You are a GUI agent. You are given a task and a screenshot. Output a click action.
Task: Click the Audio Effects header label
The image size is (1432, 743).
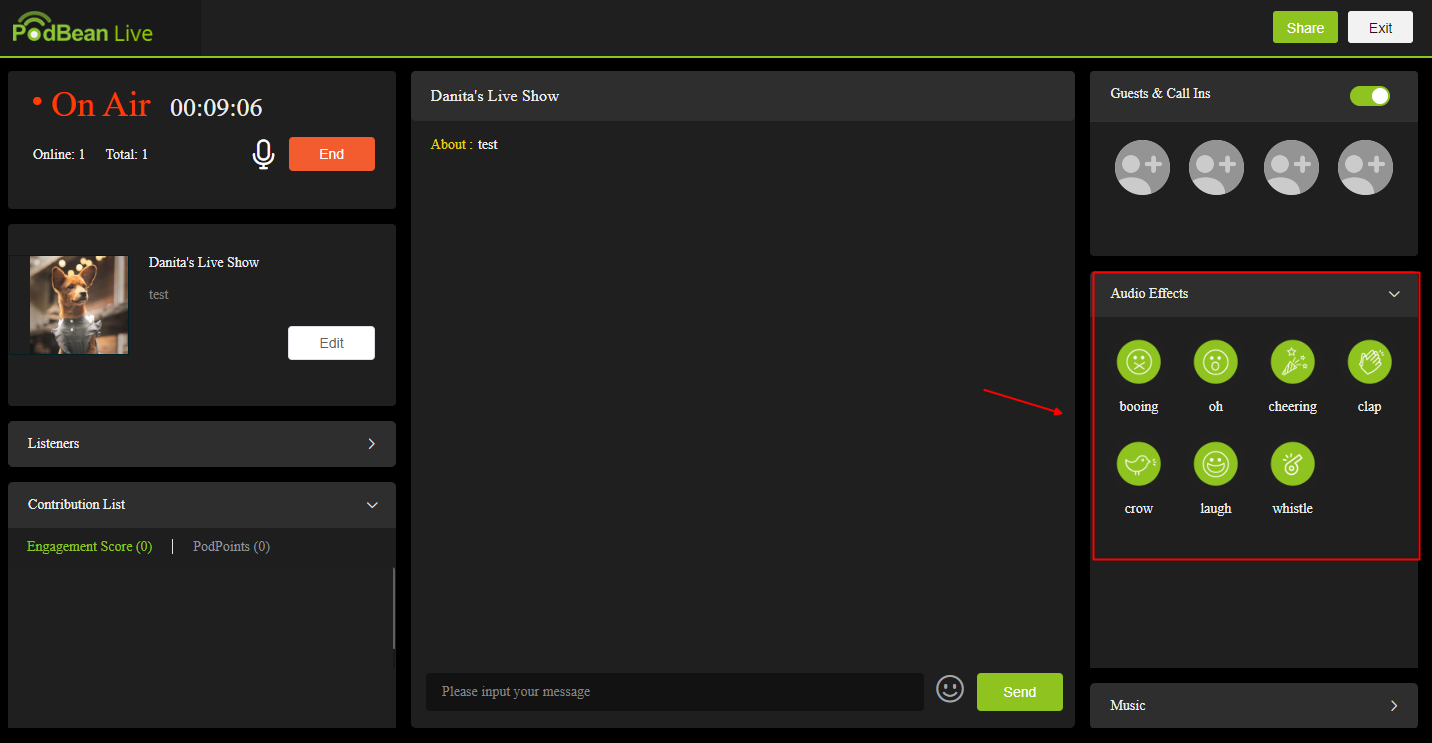pyautogui.click(x=1149, y=293)
